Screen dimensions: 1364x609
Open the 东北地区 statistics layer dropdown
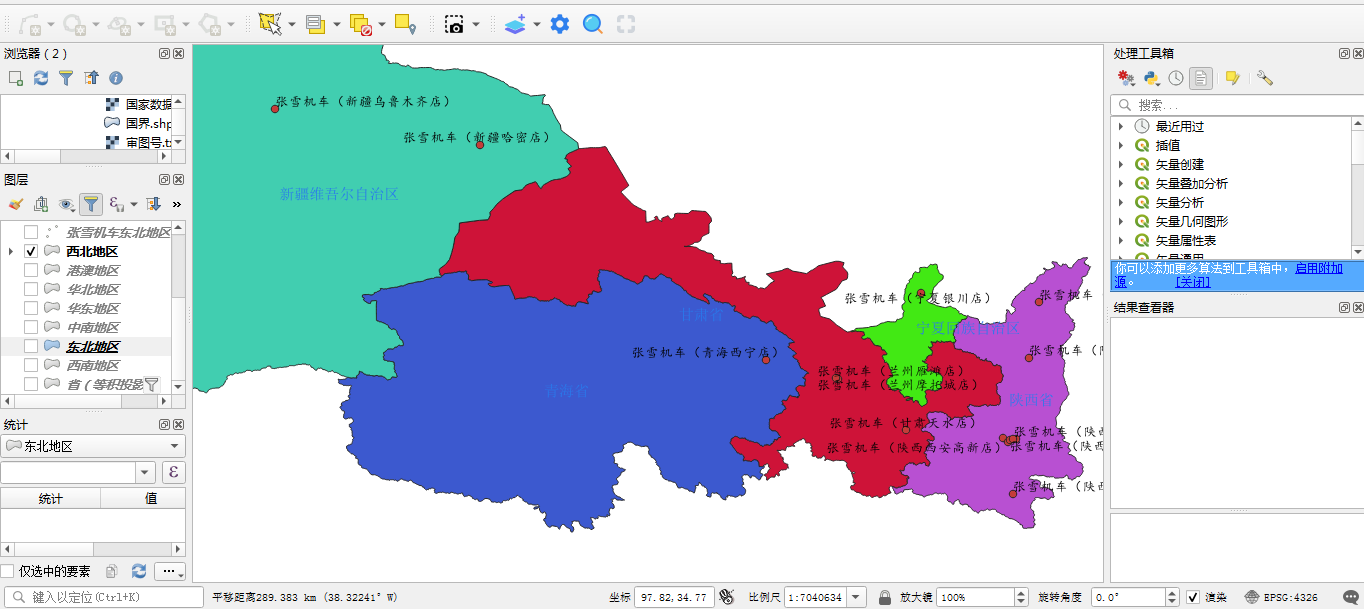point(93,446)
